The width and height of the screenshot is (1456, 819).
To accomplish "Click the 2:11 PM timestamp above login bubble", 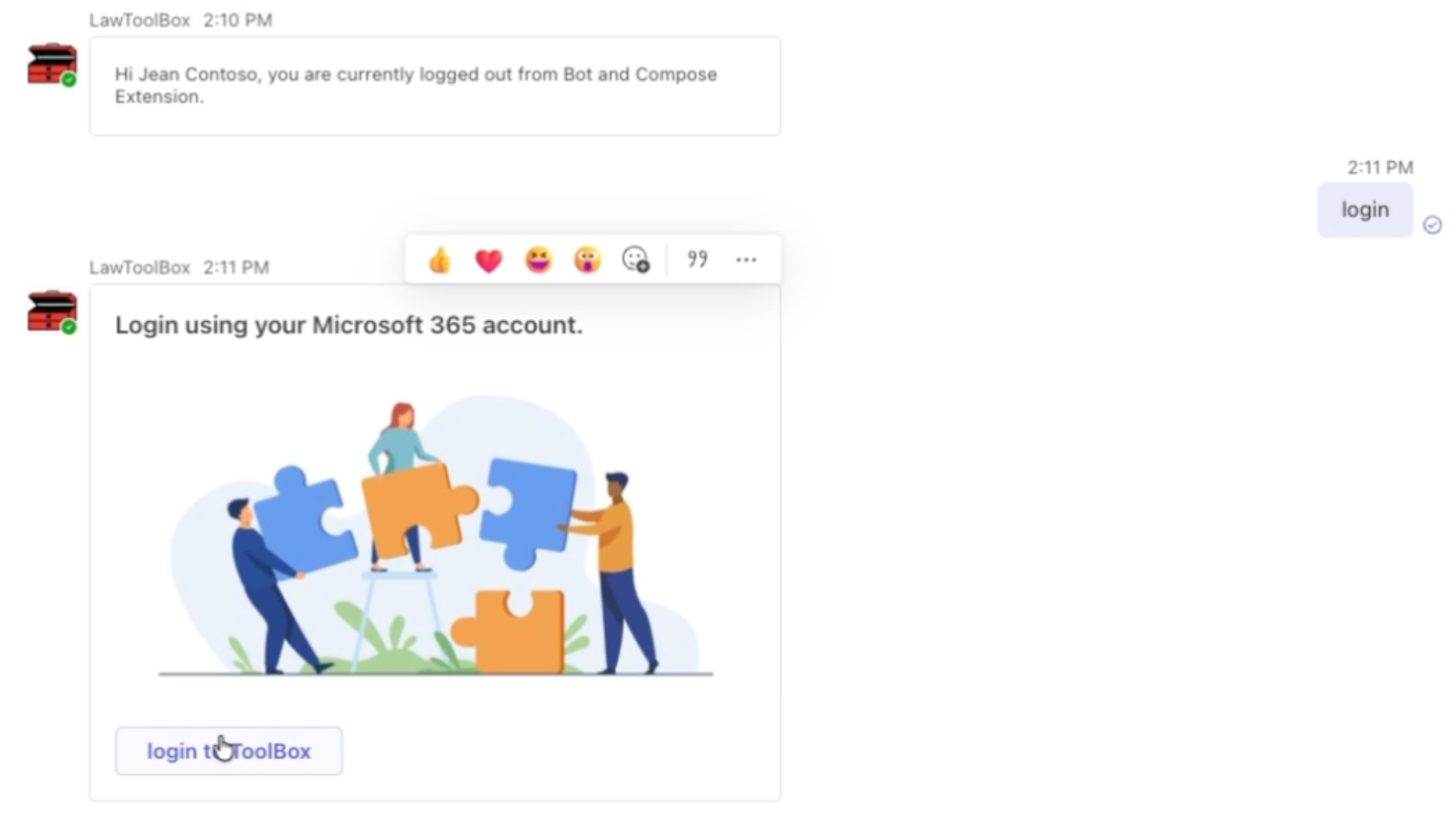I will click(x=1380, y=167).
